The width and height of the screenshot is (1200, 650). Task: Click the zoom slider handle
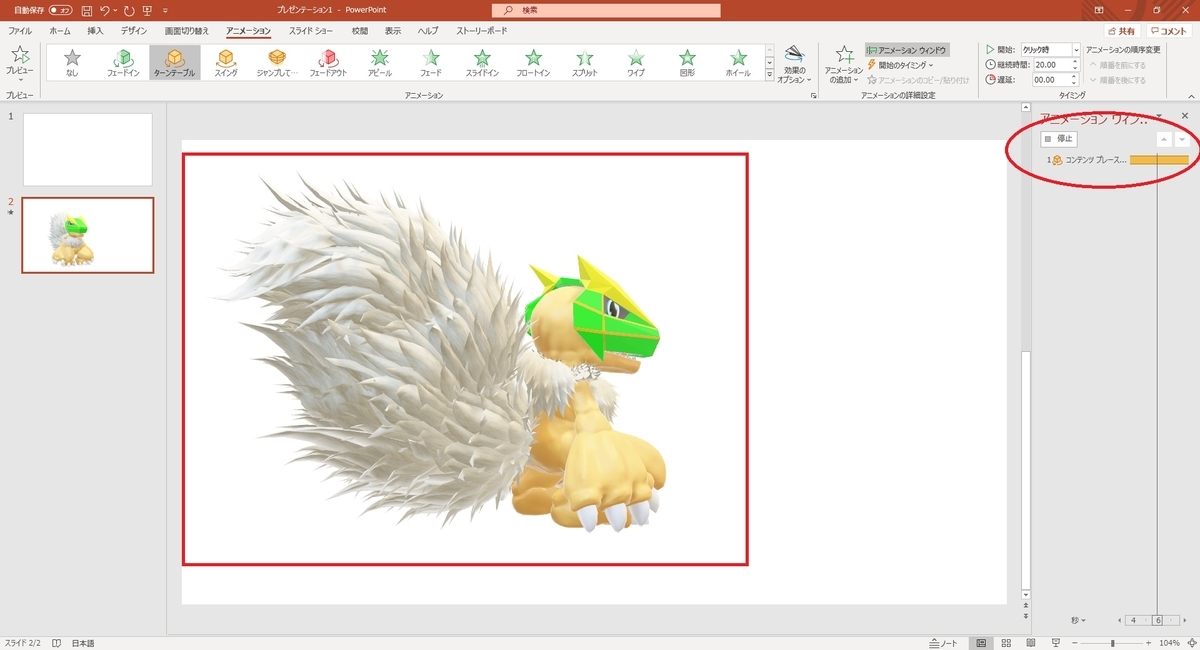1113,643
